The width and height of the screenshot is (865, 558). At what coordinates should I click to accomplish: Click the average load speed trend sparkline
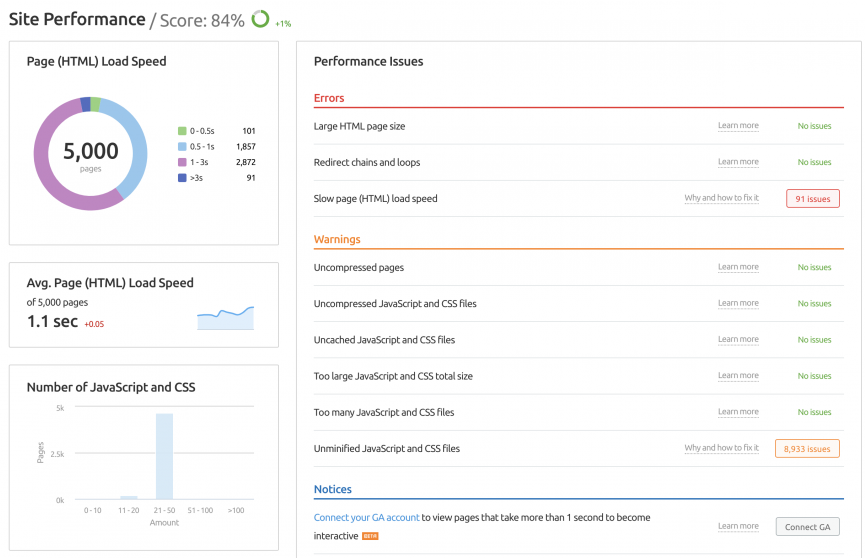pos(226,318)
